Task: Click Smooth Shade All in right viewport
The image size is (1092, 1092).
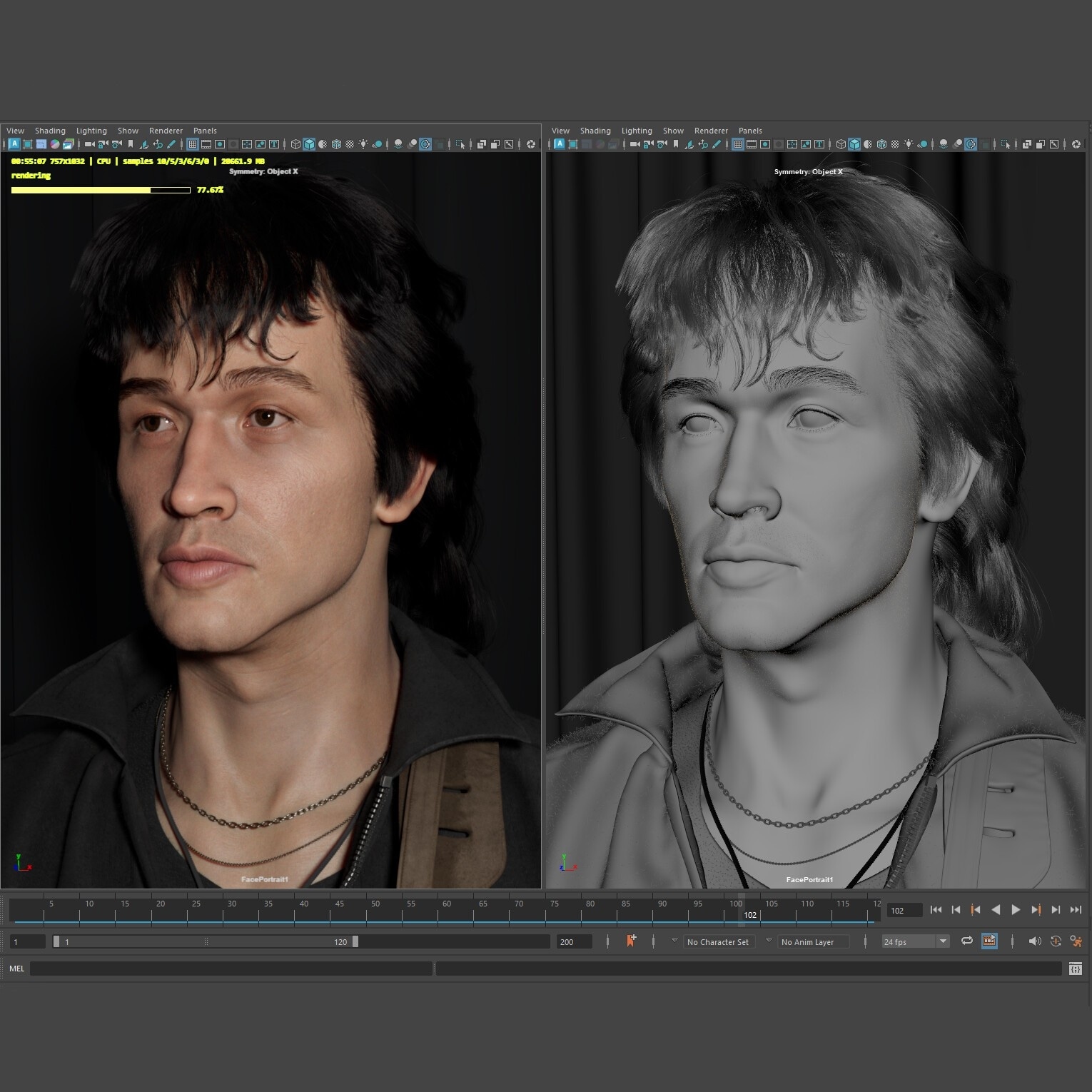Action: tap(854, 144)
